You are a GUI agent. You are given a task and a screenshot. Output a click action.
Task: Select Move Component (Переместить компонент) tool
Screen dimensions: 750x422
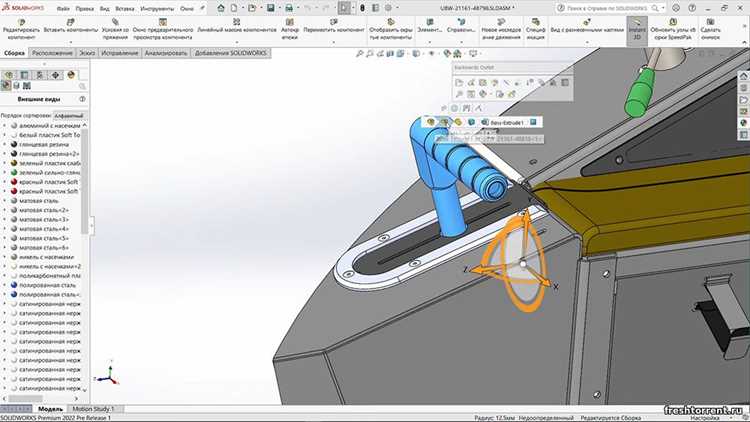(x=334, y=26)
